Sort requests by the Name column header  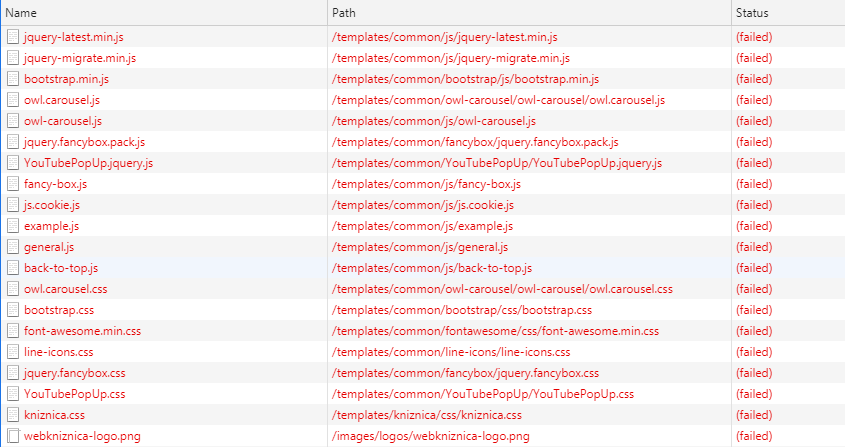[x=21, y=13]
